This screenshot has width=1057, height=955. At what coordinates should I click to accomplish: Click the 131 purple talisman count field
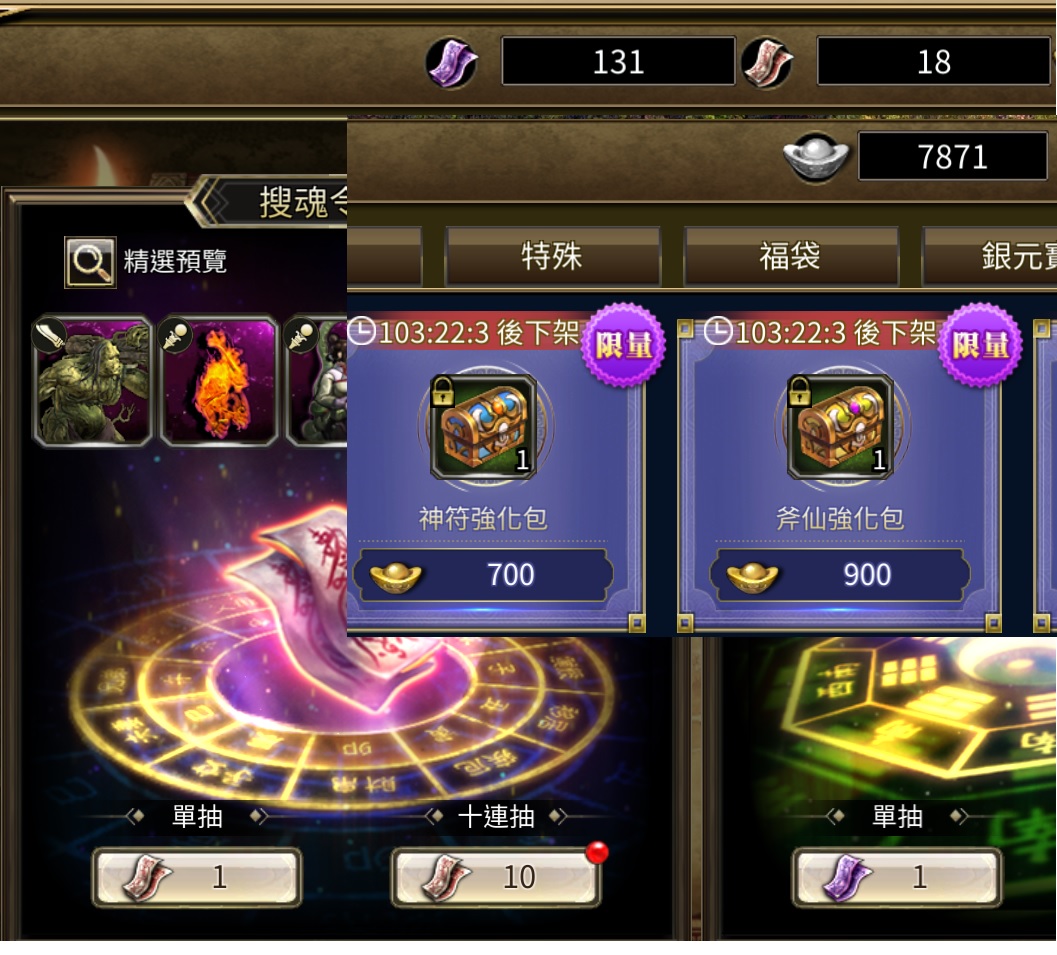coord(618,61)
